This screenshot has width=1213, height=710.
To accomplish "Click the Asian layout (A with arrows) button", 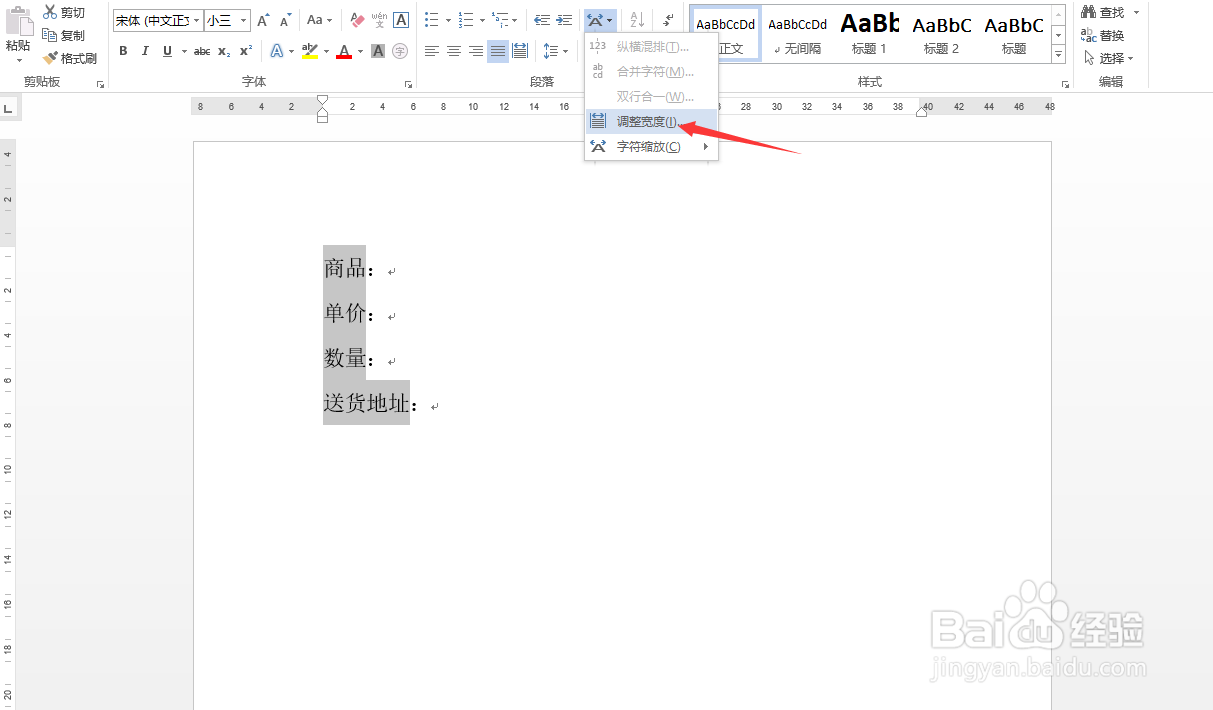I will pyautogui.click(x=600, y=20).
